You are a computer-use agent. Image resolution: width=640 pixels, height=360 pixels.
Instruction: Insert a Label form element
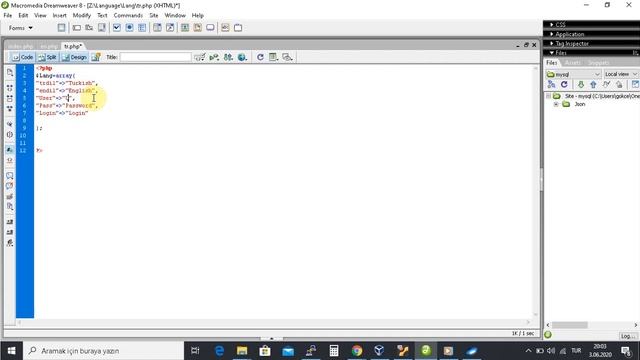225,28
